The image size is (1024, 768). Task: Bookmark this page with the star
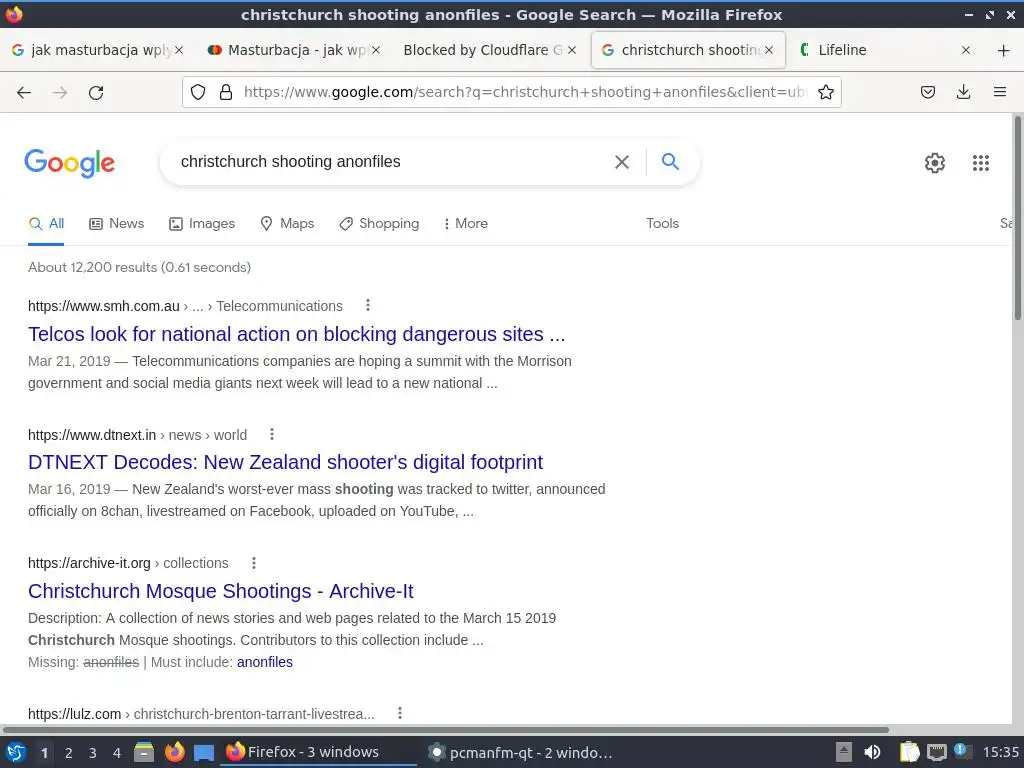(x=825, y=92)
